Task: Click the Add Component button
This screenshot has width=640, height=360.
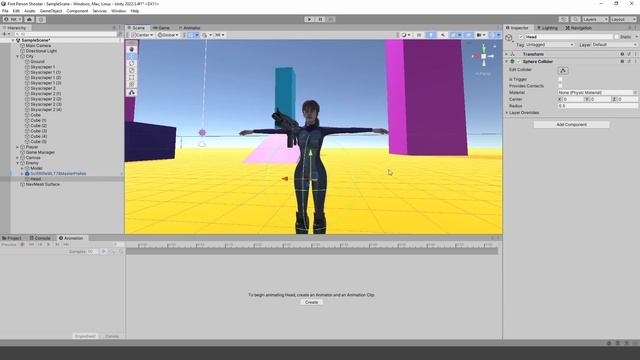Action: click(x=571, y=124)
